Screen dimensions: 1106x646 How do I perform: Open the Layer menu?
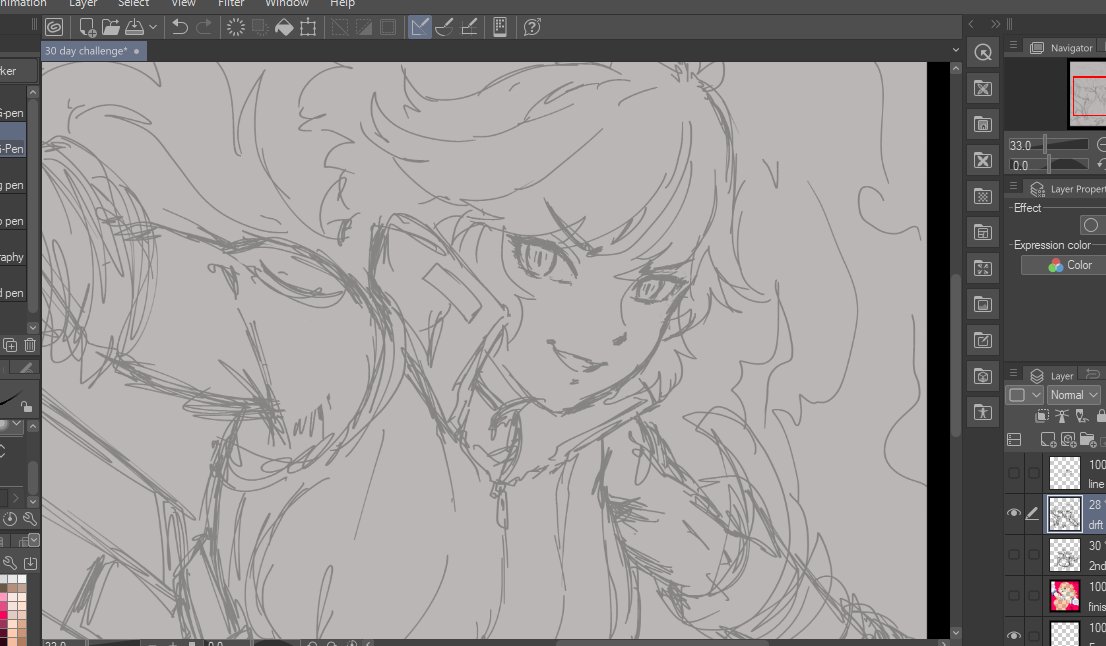pyautogui.click(x=83, y=4)
